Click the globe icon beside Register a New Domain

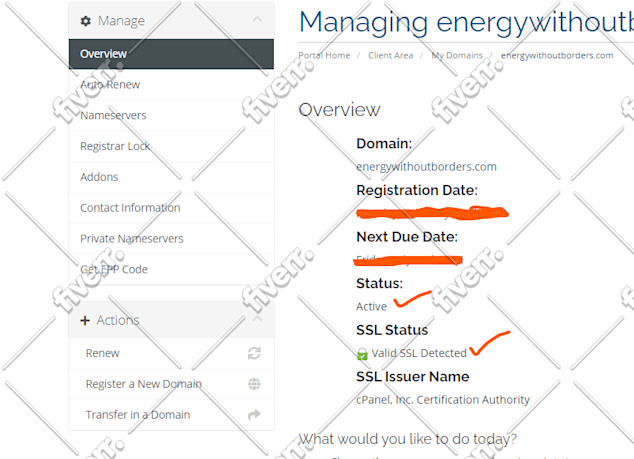[x=254, y=384]
